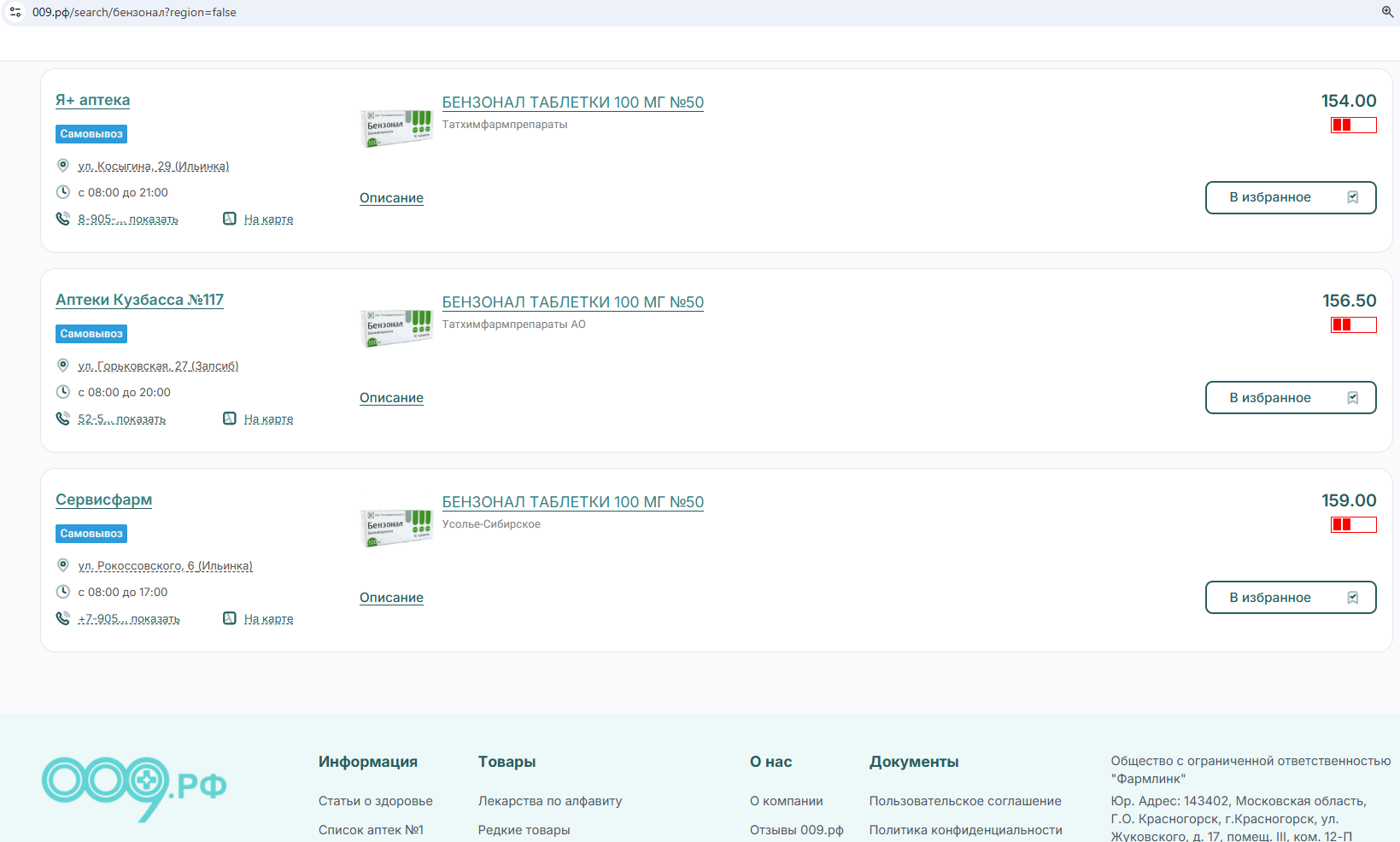
Task: Click Бензонал package thumbnail in Сервисфарм card
Action: point(396,528)
